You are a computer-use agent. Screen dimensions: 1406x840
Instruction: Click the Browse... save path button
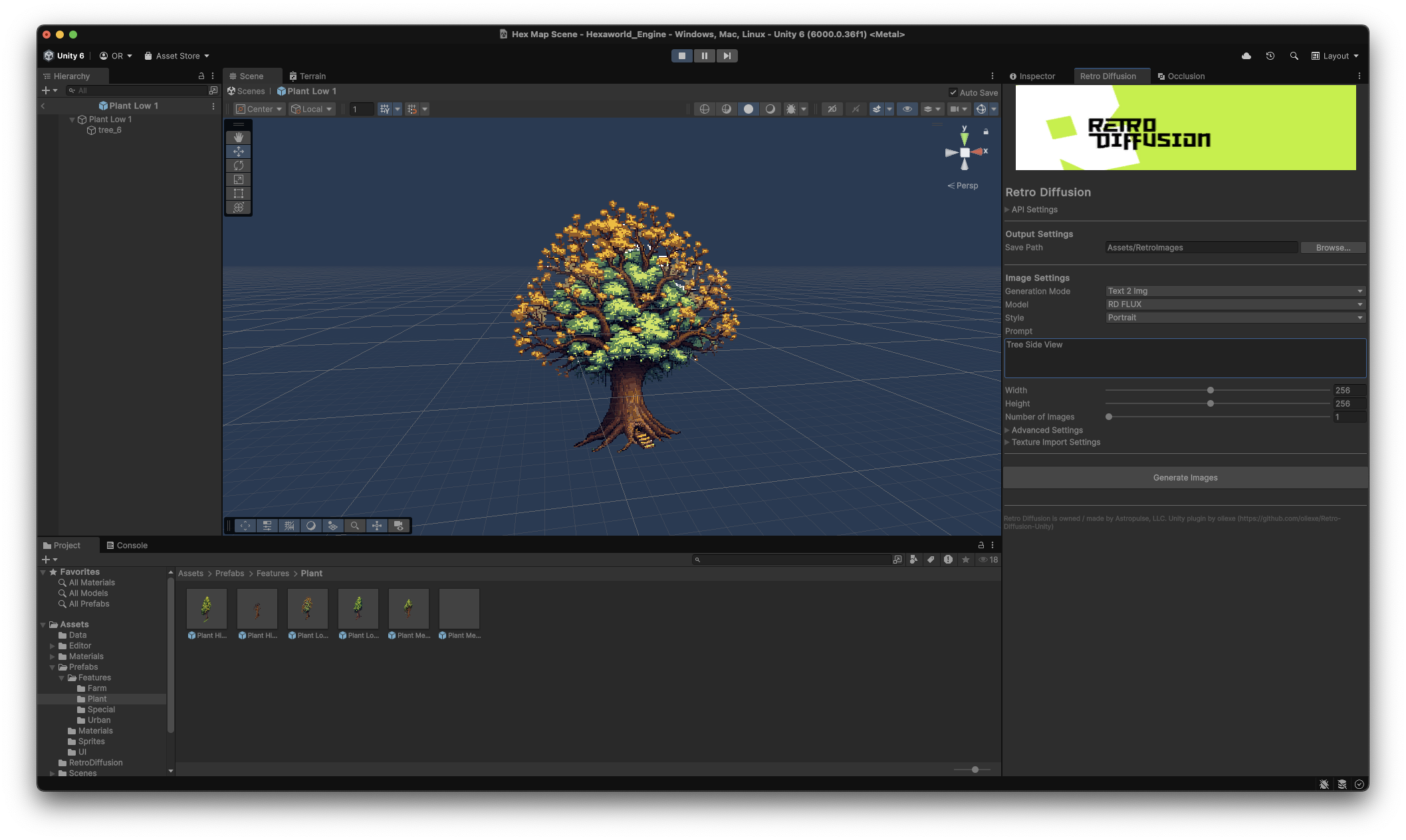(1333, 248)
